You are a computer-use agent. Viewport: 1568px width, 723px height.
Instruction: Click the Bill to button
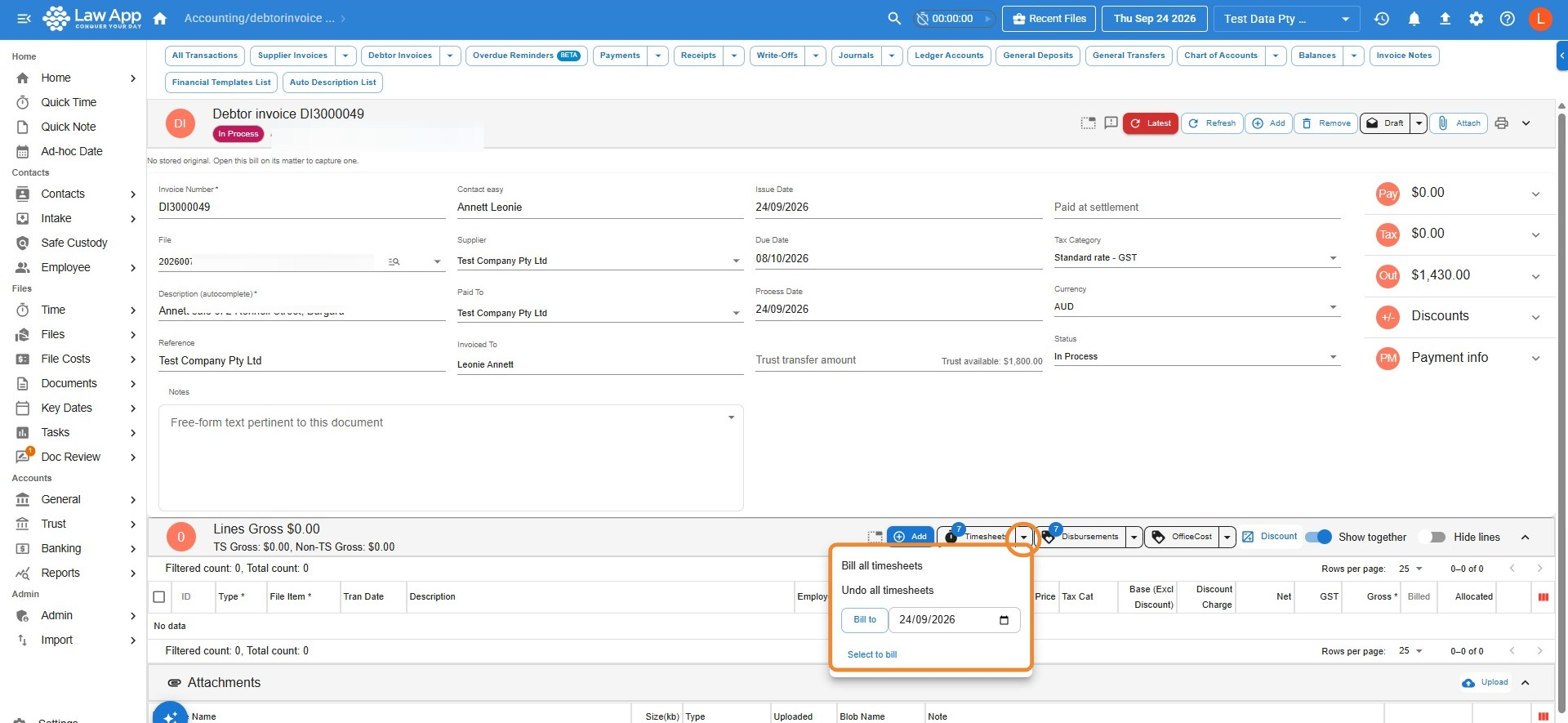point(865,620)
